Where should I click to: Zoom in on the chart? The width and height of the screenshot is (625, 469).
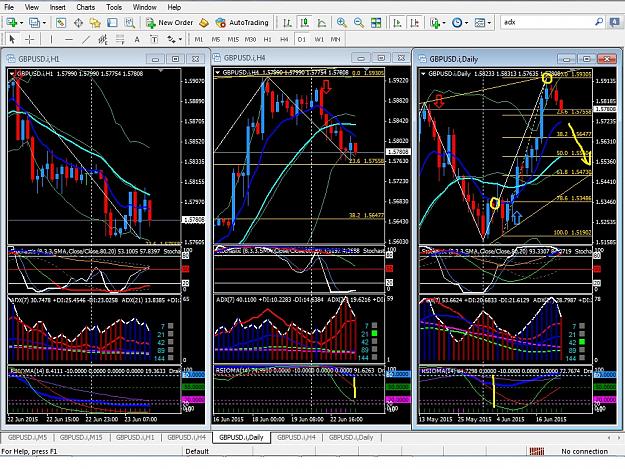pyautogui.click(x=341, y=23)
